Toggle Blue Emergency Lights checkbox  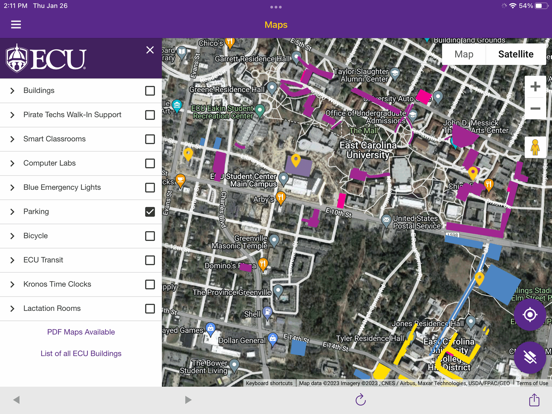(x=150, y=188)
